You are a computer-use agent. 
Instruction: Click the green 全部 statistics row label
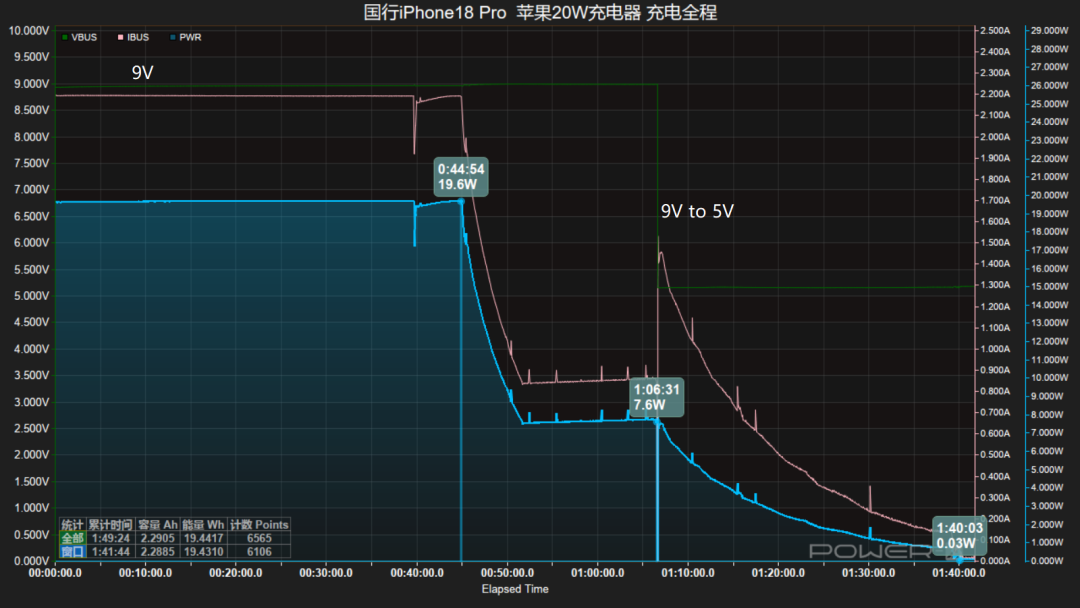click(73, 538)
